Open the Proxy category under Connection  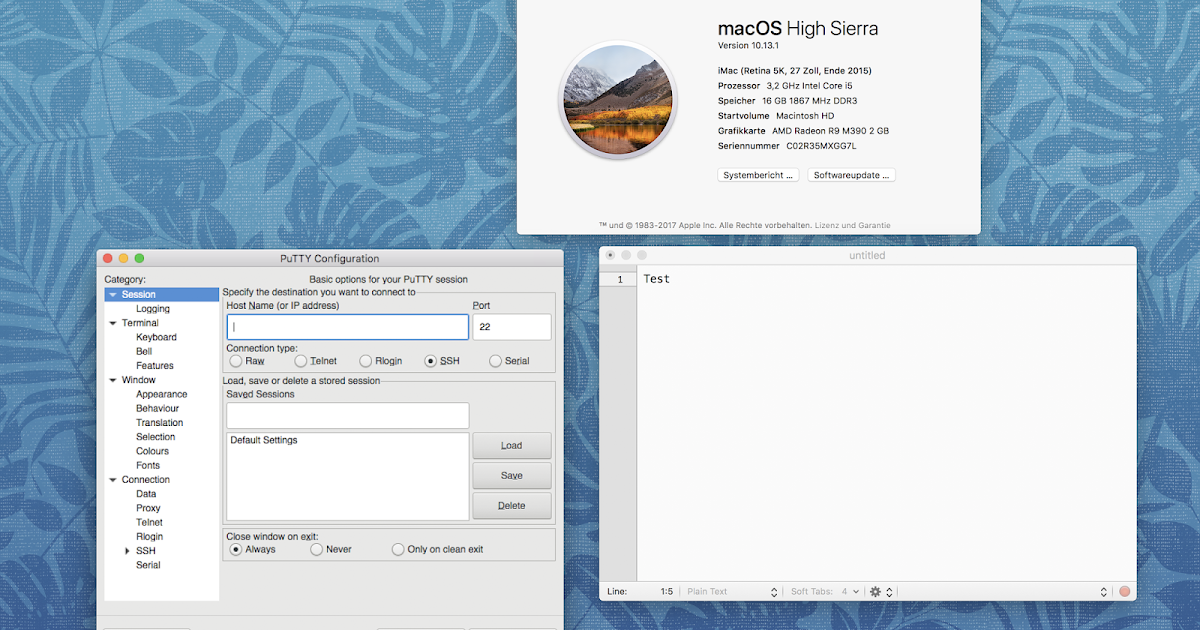tap(148, 508)
